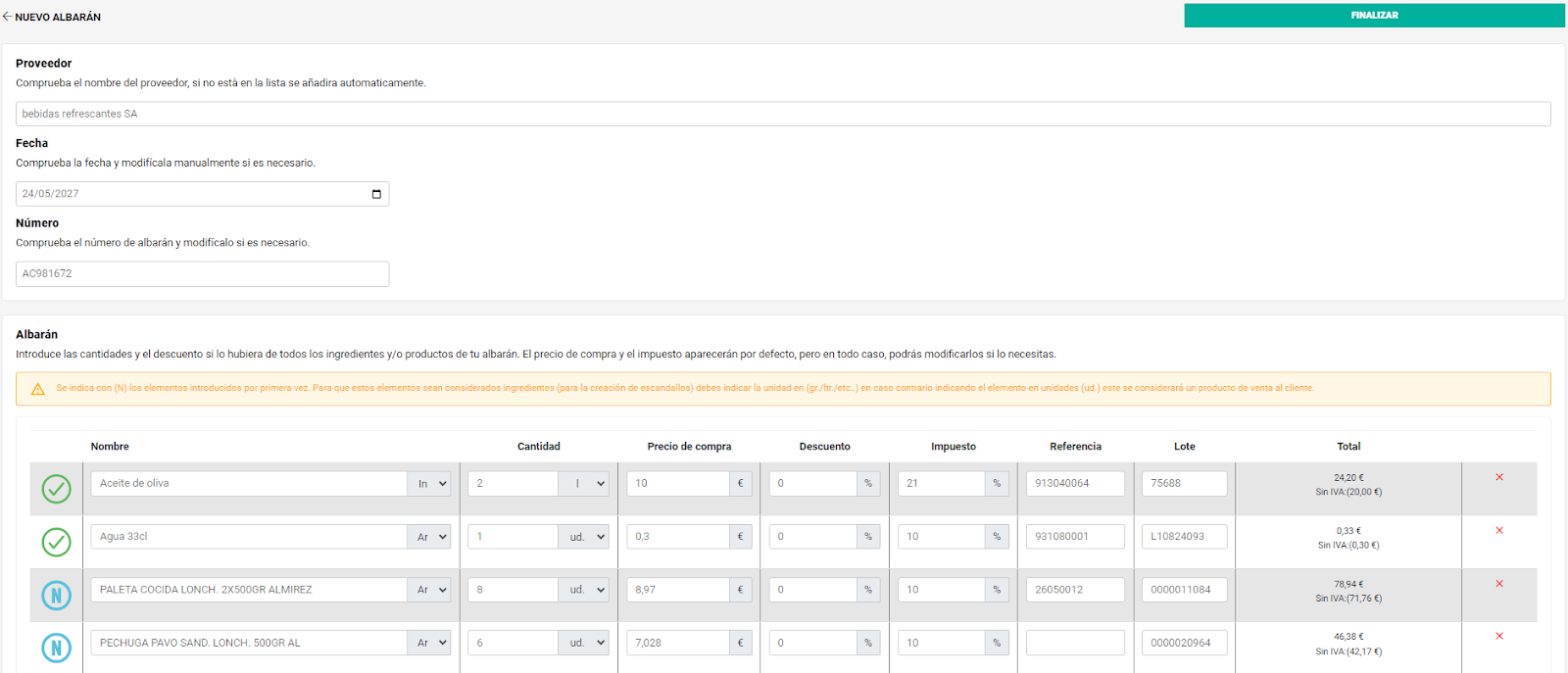Click the empty Referencia field for PECHUGA PAVO
The height and width of the screenshot is (673, 1568).
[1074, 644]
